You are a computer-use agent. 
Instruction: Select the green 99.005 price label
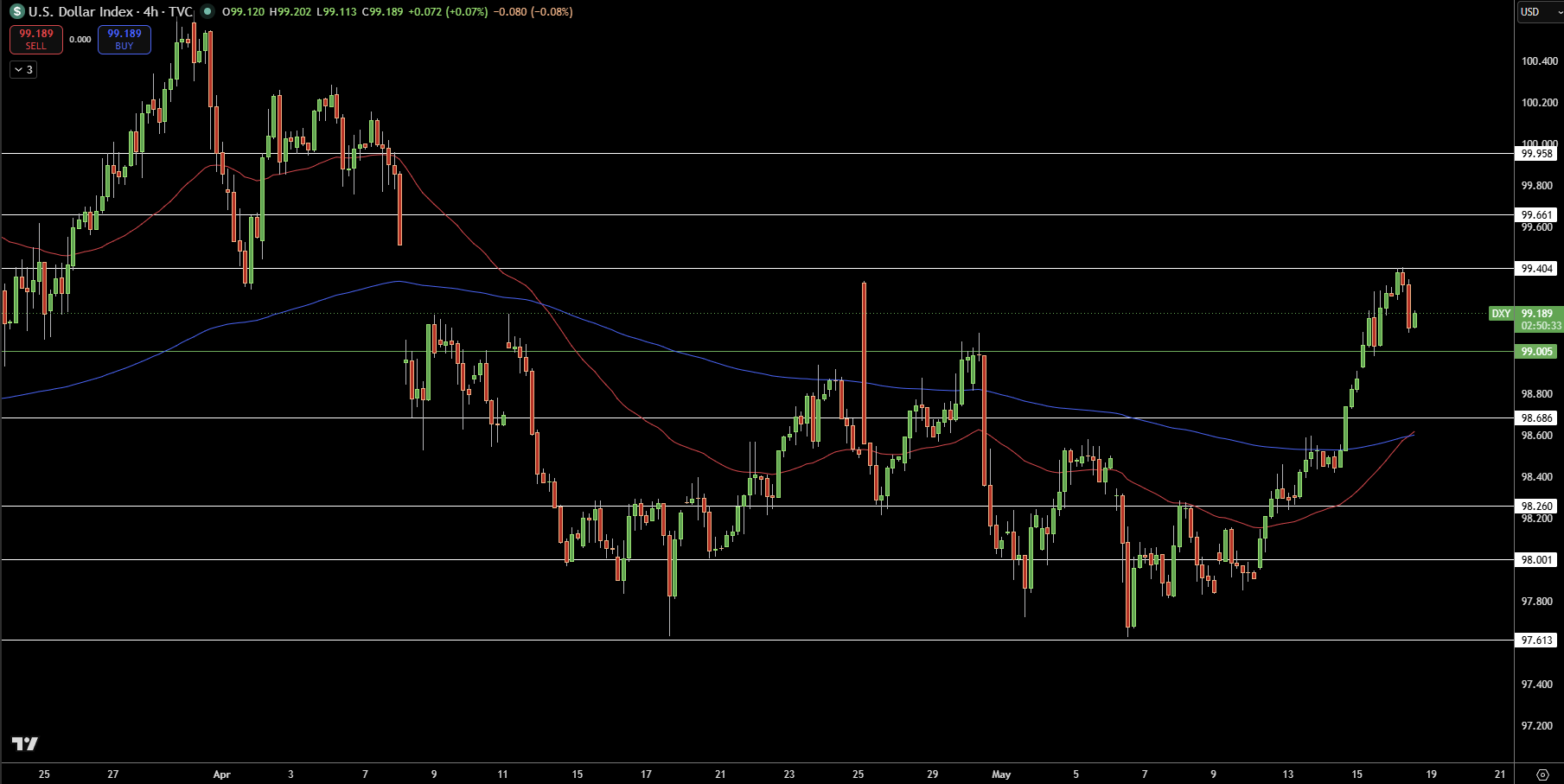[1537, 352]
